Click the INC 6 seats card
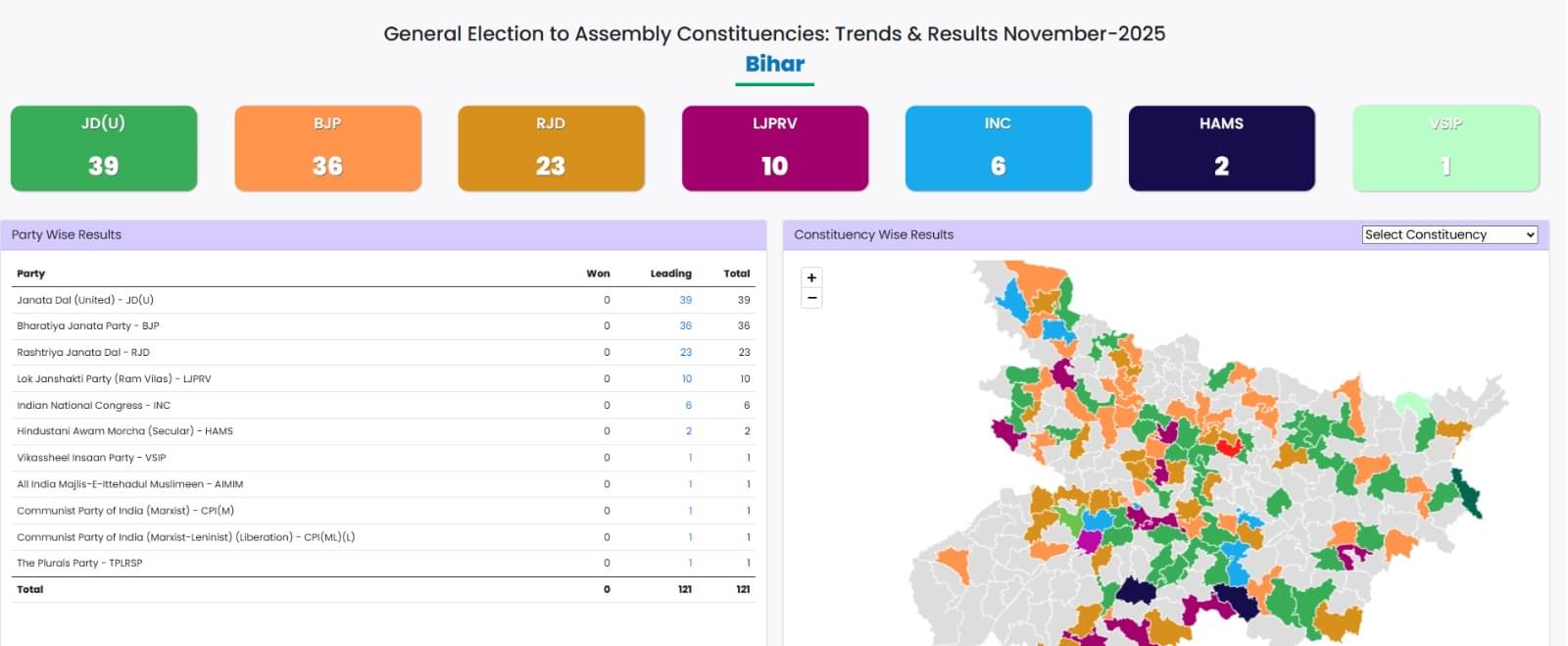This screenshot has width=1568, height=646. pyautogui.click(x=998, y=148)
